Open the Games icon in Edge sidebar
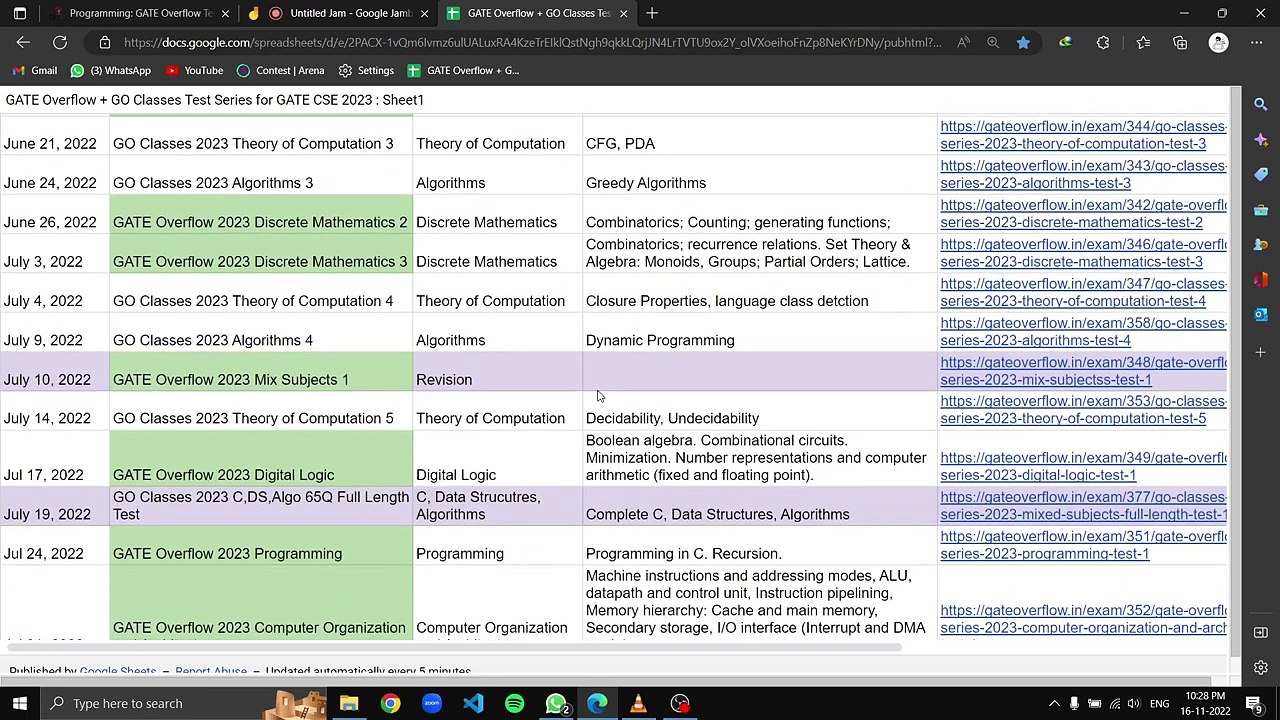Screen dimensions: 1280x720 coord(1261,245)
